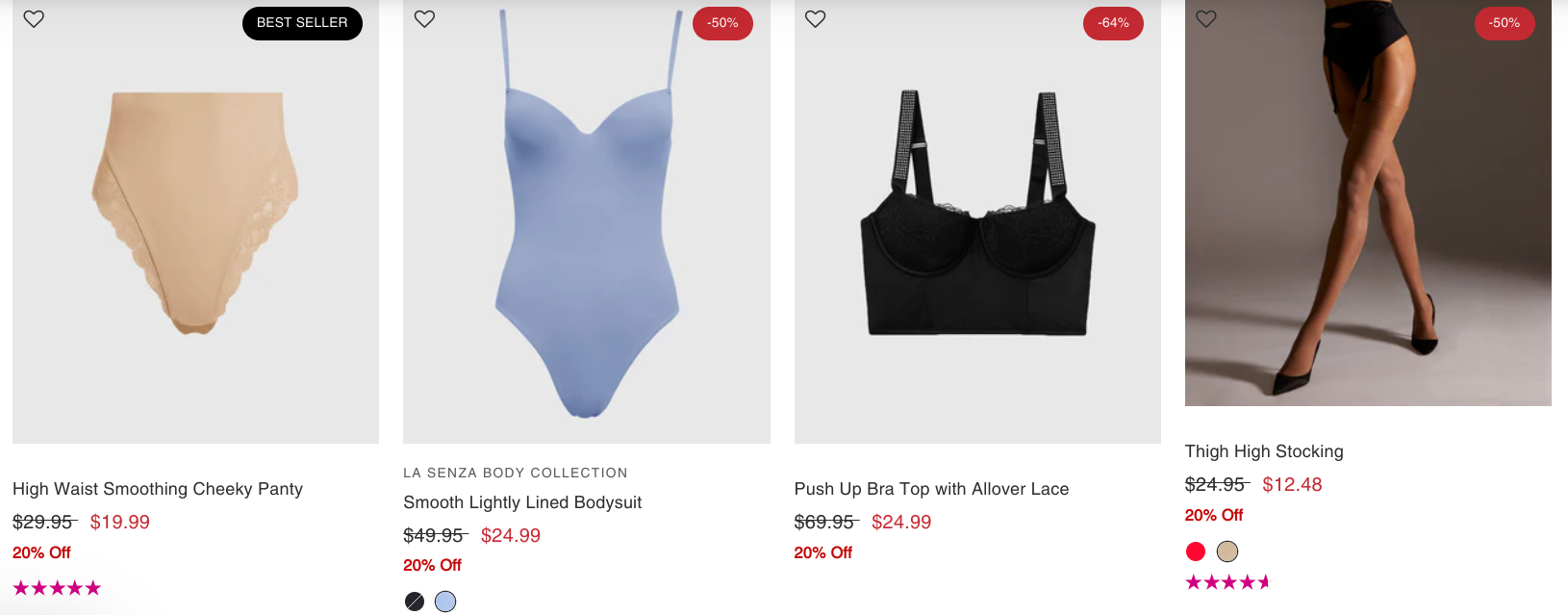The height and width of the screenshot is (615, 1568).
Task: Open the Push Up Bra Top with Allover Lace link
Action: (x=931, y=489)
